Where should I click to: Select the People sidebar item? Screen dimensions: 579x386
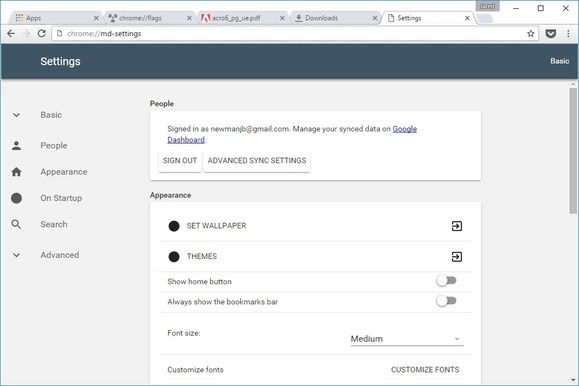click(x=54, y=146)
